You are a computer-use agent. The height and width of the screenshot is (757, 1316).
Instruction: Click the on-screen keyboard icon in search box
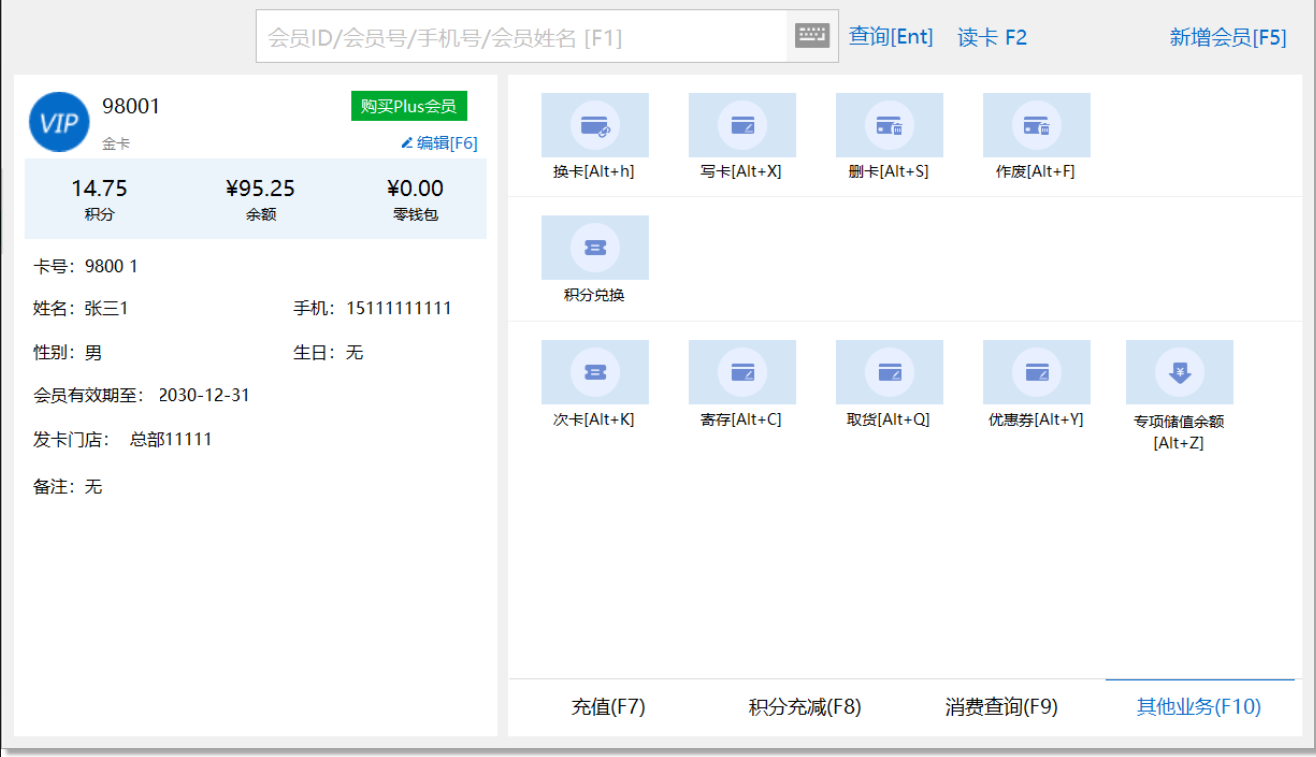pos(812,36)
